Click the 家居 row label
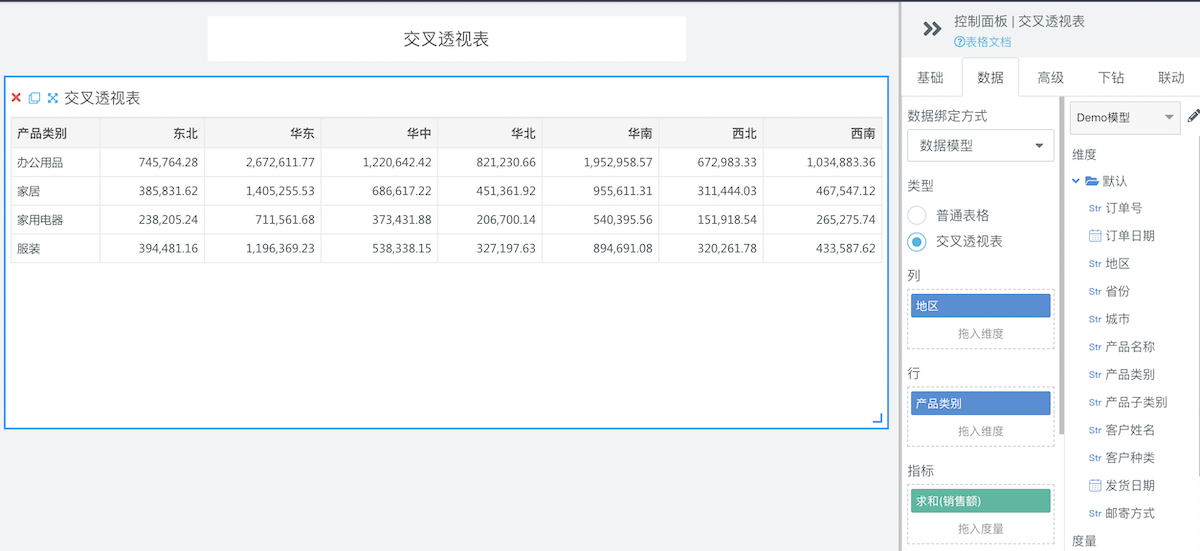The height and width of the screenshot is (551, 1200). coord(28,190)
